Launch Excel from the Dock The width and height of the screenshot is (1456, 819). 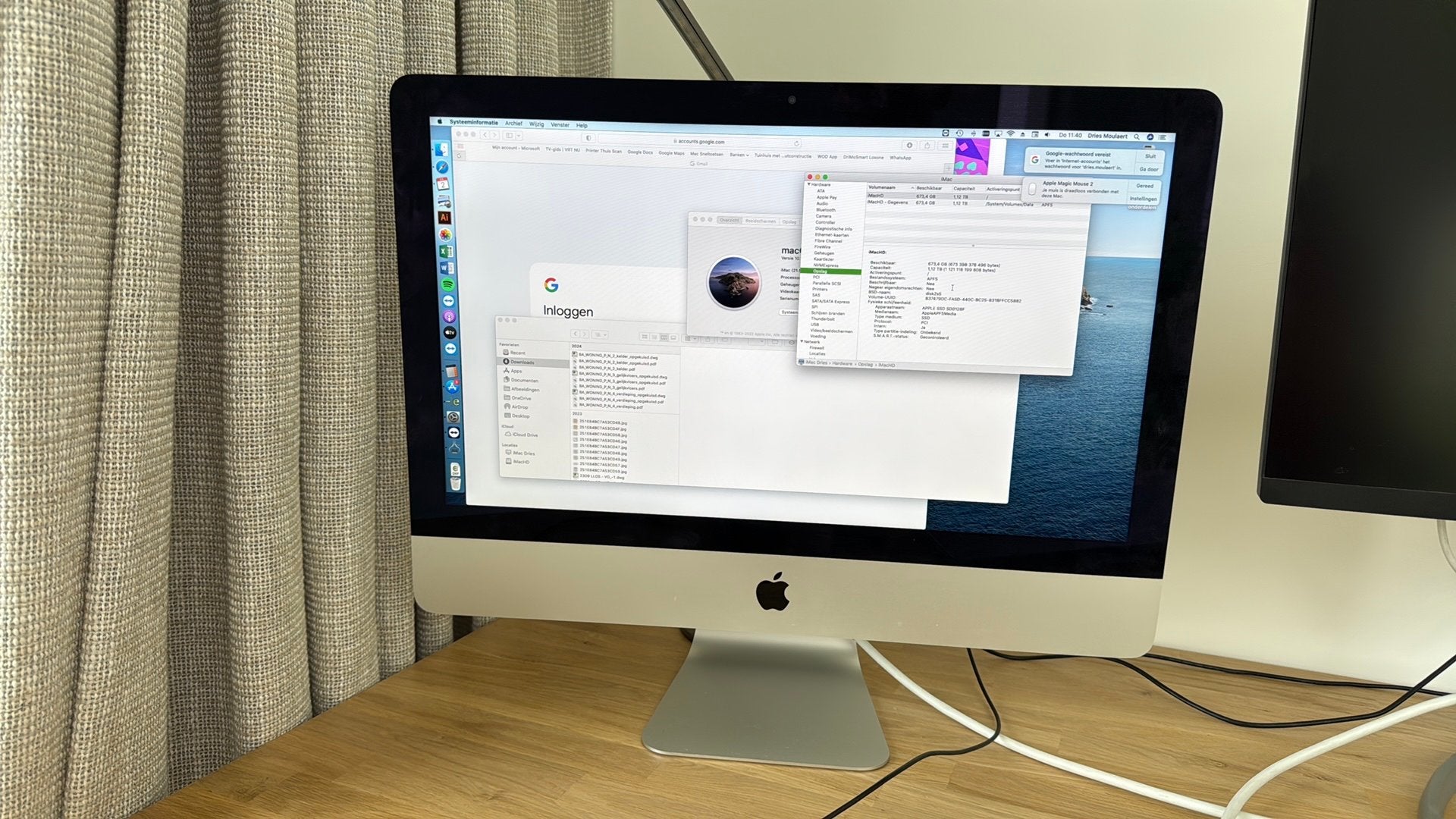[446, 251]
